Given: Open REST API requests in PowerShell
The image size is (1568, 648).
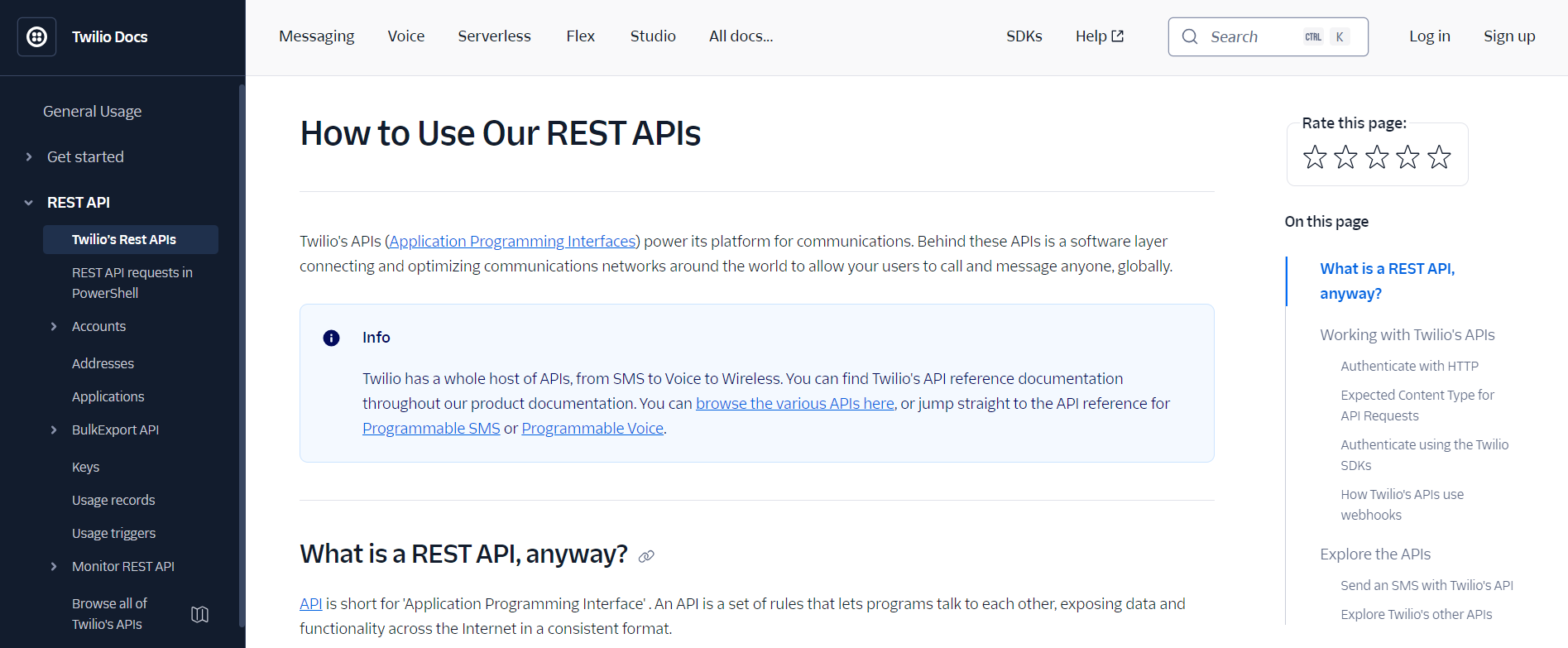Looking at the screenshot, I should (x=132, y=283).
